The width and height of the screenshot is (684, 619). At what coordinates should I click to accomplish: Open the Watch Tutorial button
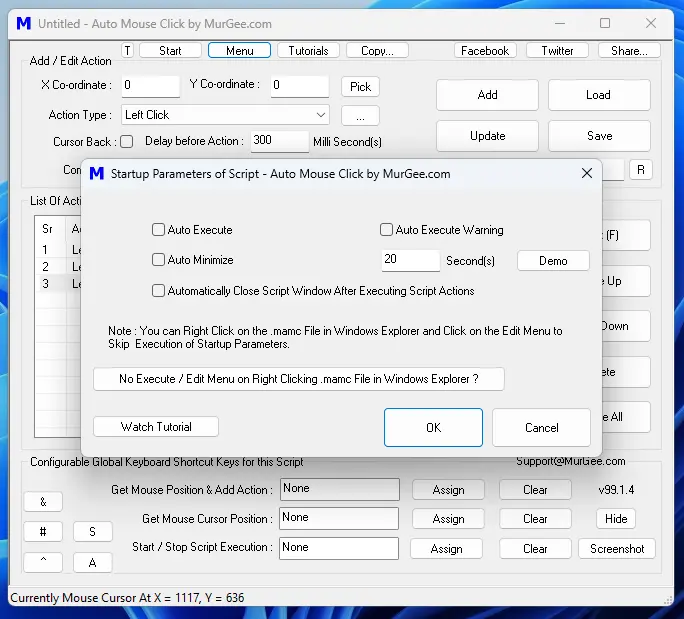[x=156, y=426]
